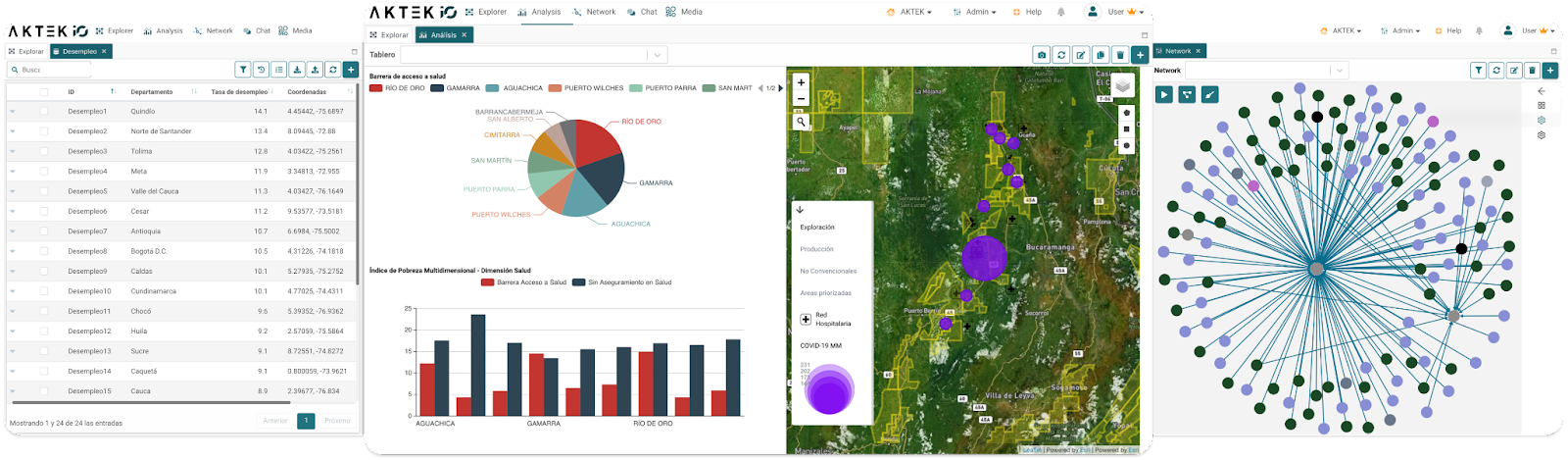This screenshot has height=460, width=1568.
Task: Open the Tablero dropdown
Action: click(x=658, y=55)
